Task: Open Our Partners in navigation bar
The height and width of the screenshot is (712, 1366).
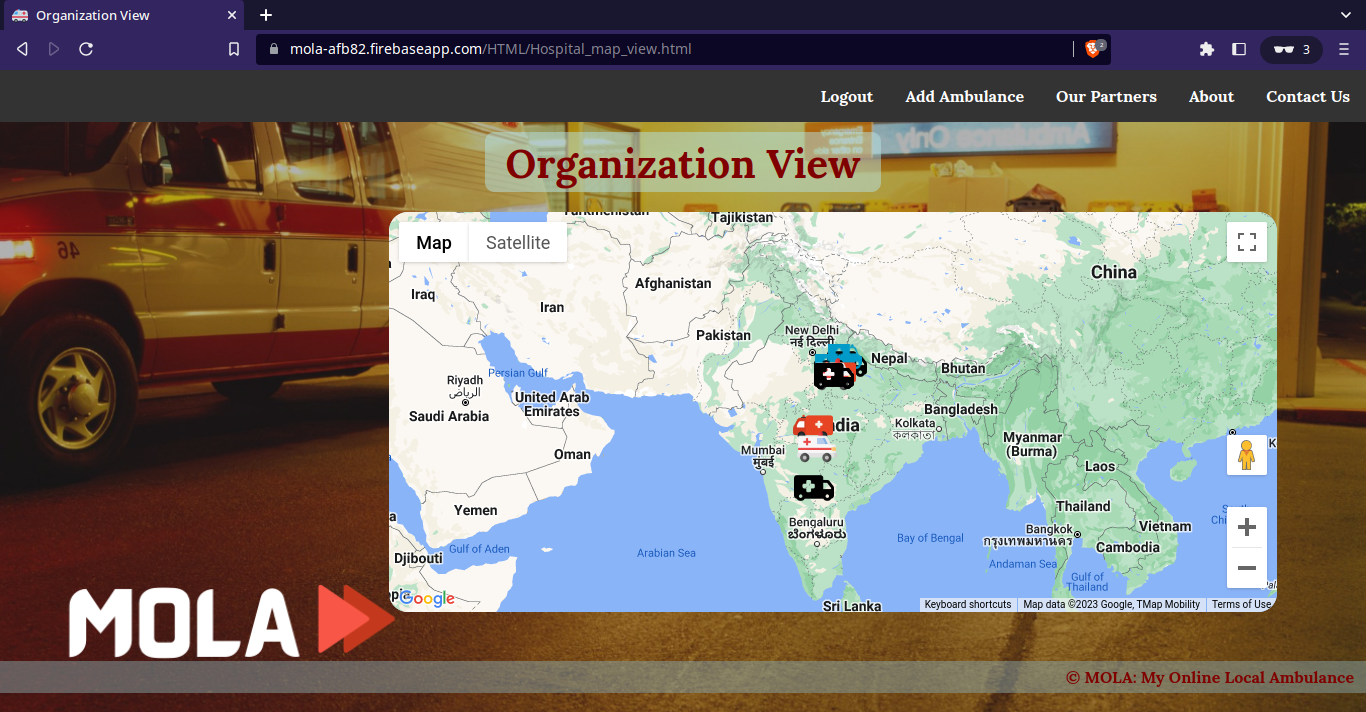Action: pyautogui.click(x=1106, y=97)
